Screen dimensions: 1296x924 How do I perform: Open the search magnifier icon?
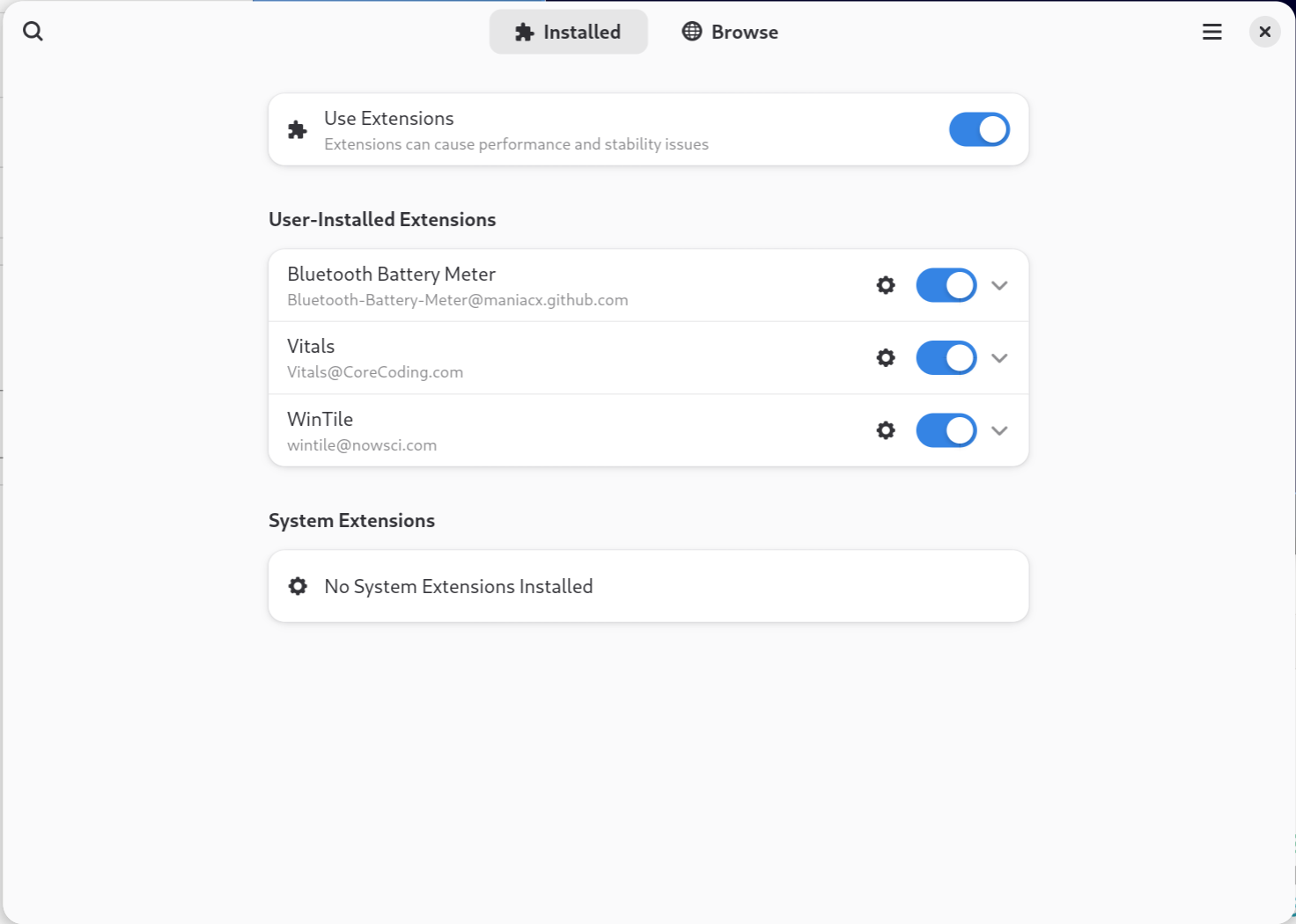point(33,32)
